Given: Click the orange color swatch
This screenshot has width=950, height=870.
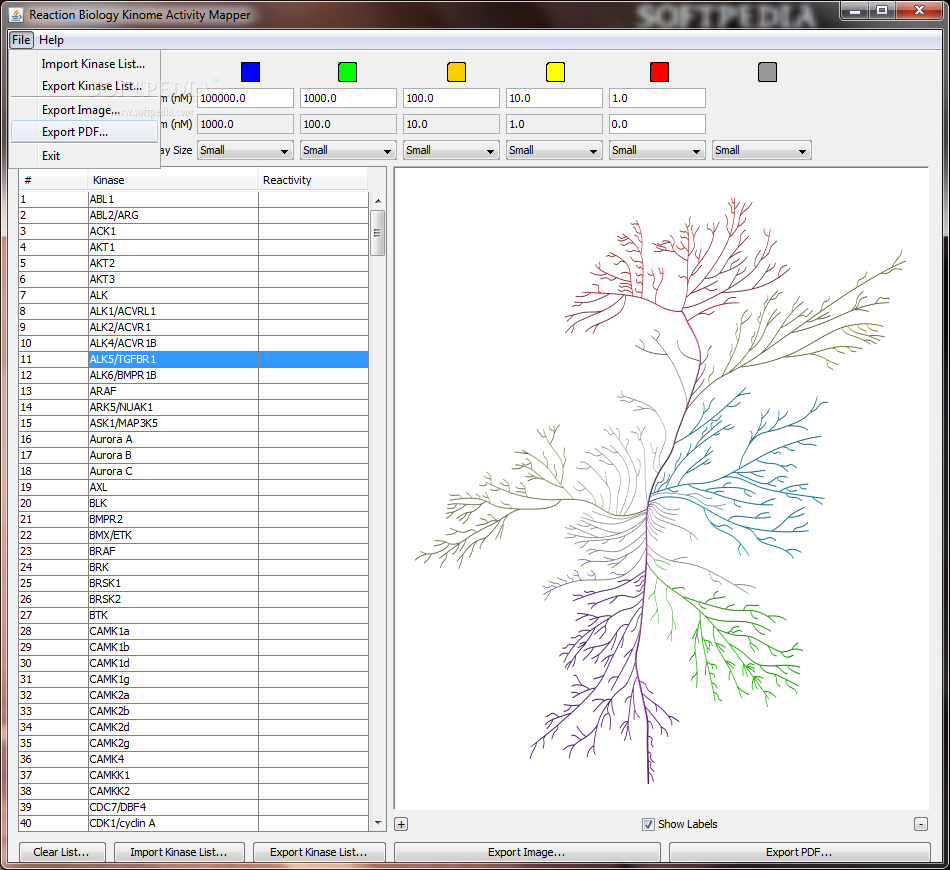Looking at the screenshot, I should click(x=456, y=71).
